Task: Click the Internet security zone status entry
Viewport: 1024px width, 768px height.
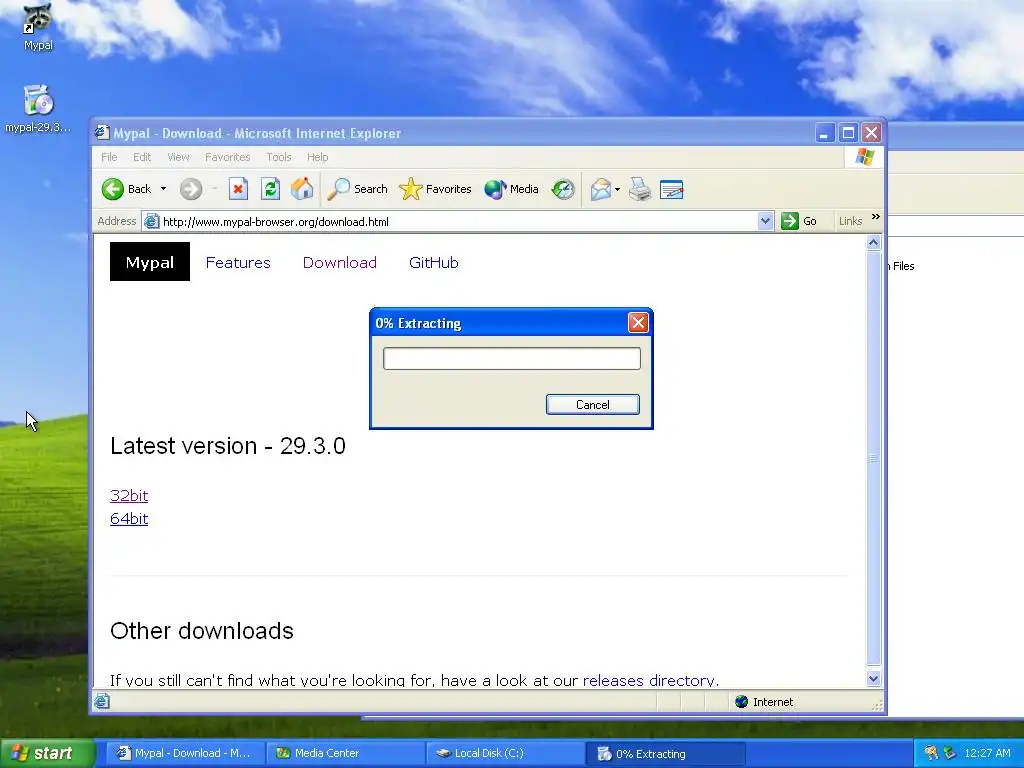Action: point(764,702)
